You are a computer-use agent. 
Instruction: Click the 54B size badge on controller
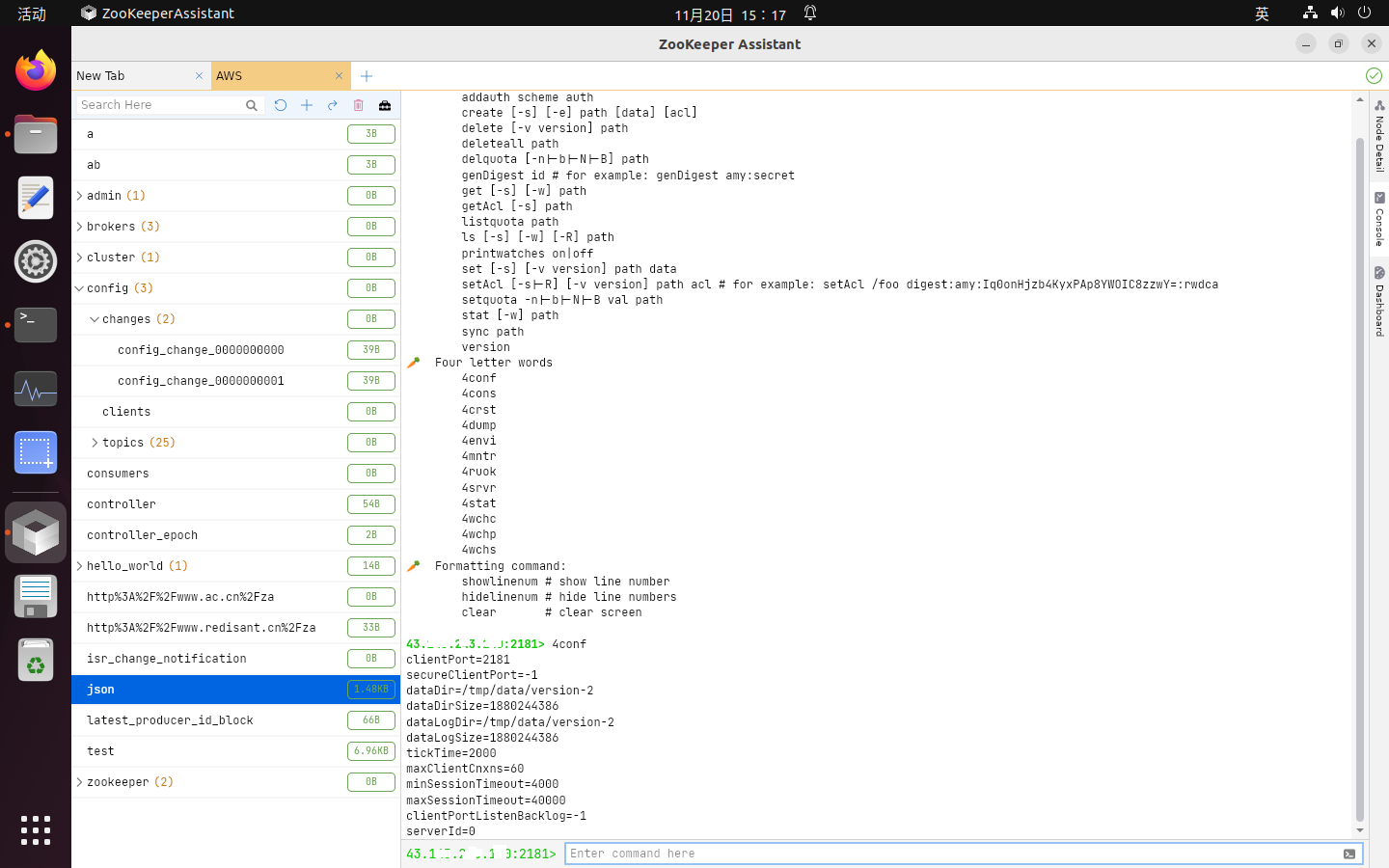point(371,504)
